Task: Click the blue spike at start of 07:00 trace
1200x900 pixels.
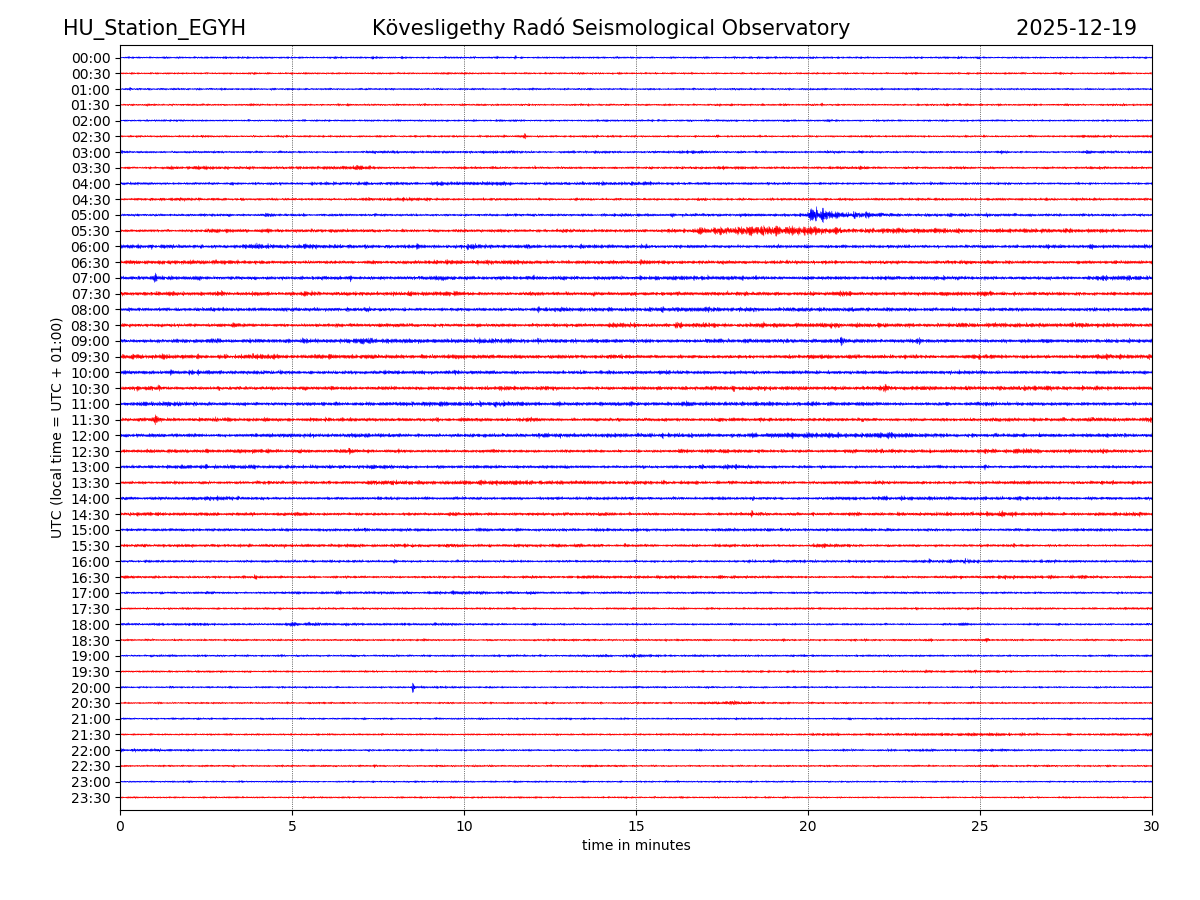Action: pyautogui.click(x=154, y=278)
